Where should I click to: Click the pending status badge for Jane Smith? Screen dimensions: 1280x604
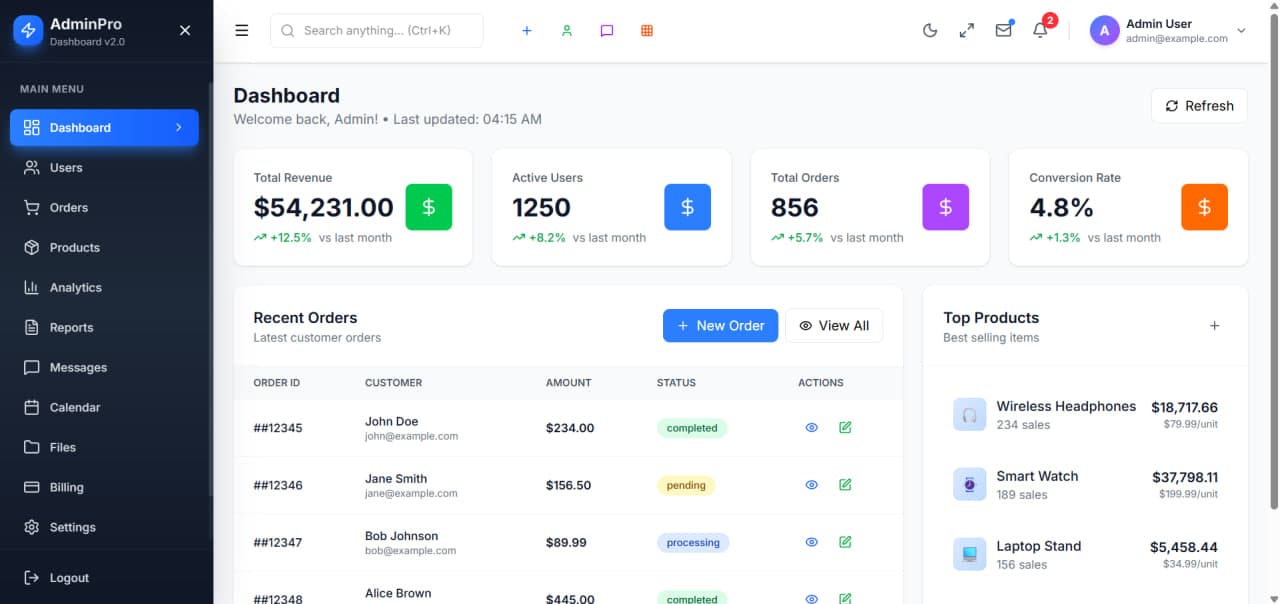coord(686,485)
